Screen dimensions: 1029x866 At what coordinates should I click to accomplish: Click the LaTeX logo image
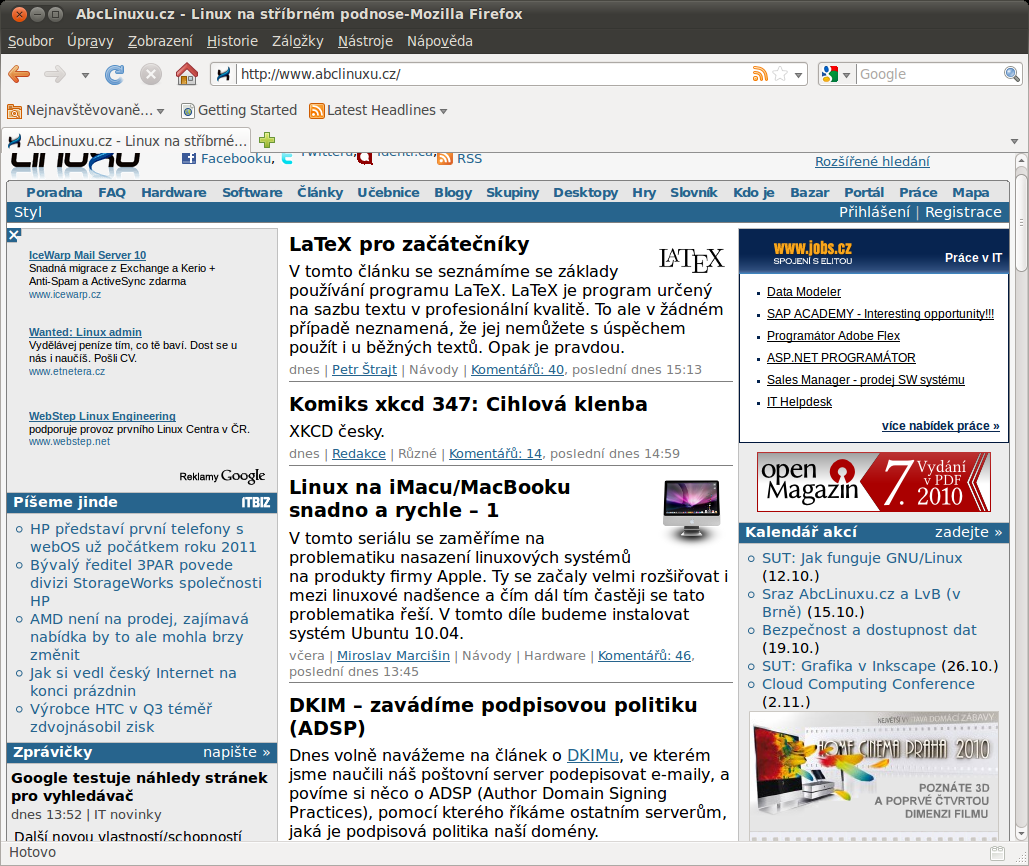(x=691, y=260)
